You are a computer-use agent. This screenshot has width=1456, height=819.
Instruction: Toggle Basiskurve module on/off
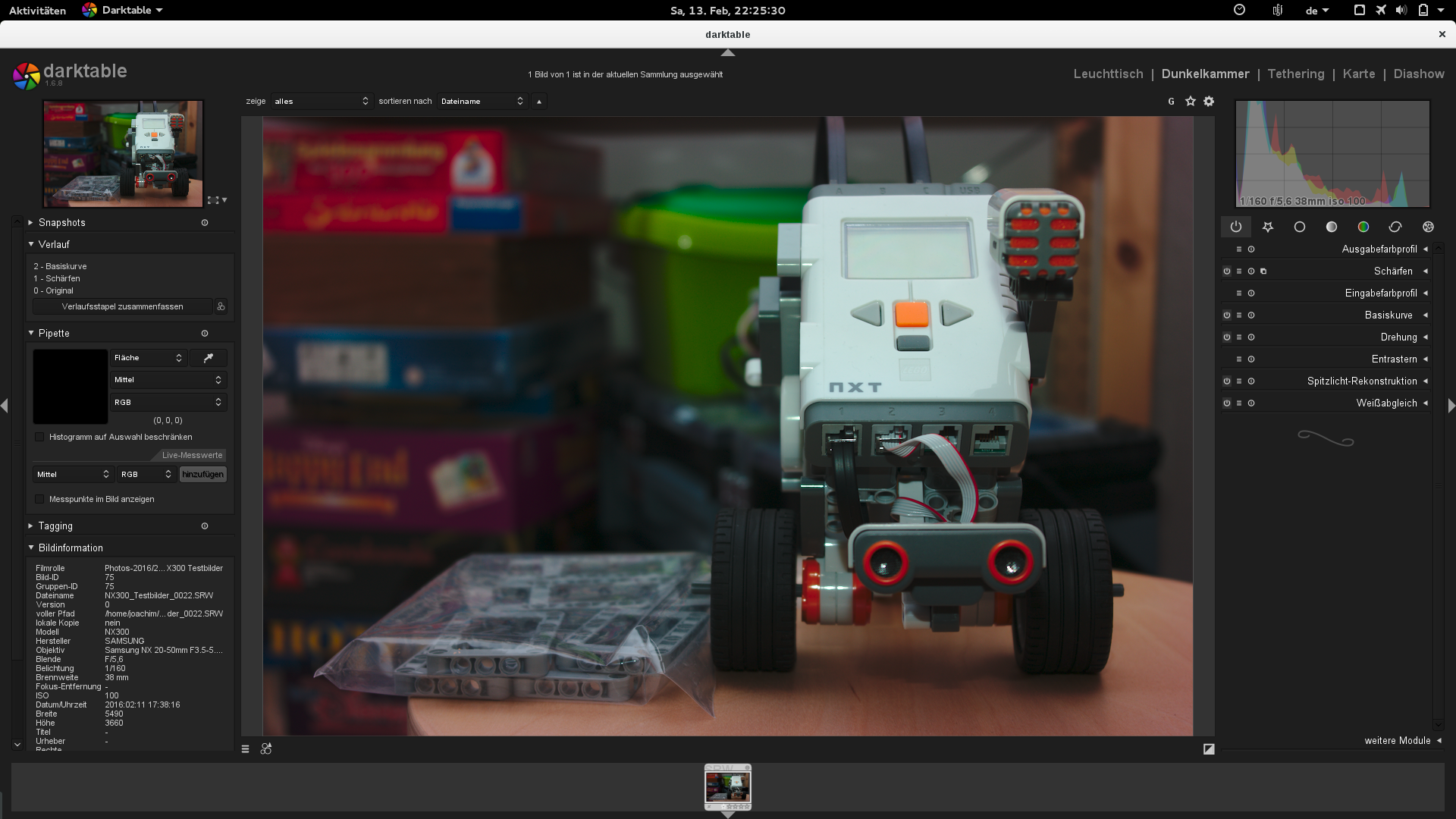pyautogui.click(x=1227, y=315)
